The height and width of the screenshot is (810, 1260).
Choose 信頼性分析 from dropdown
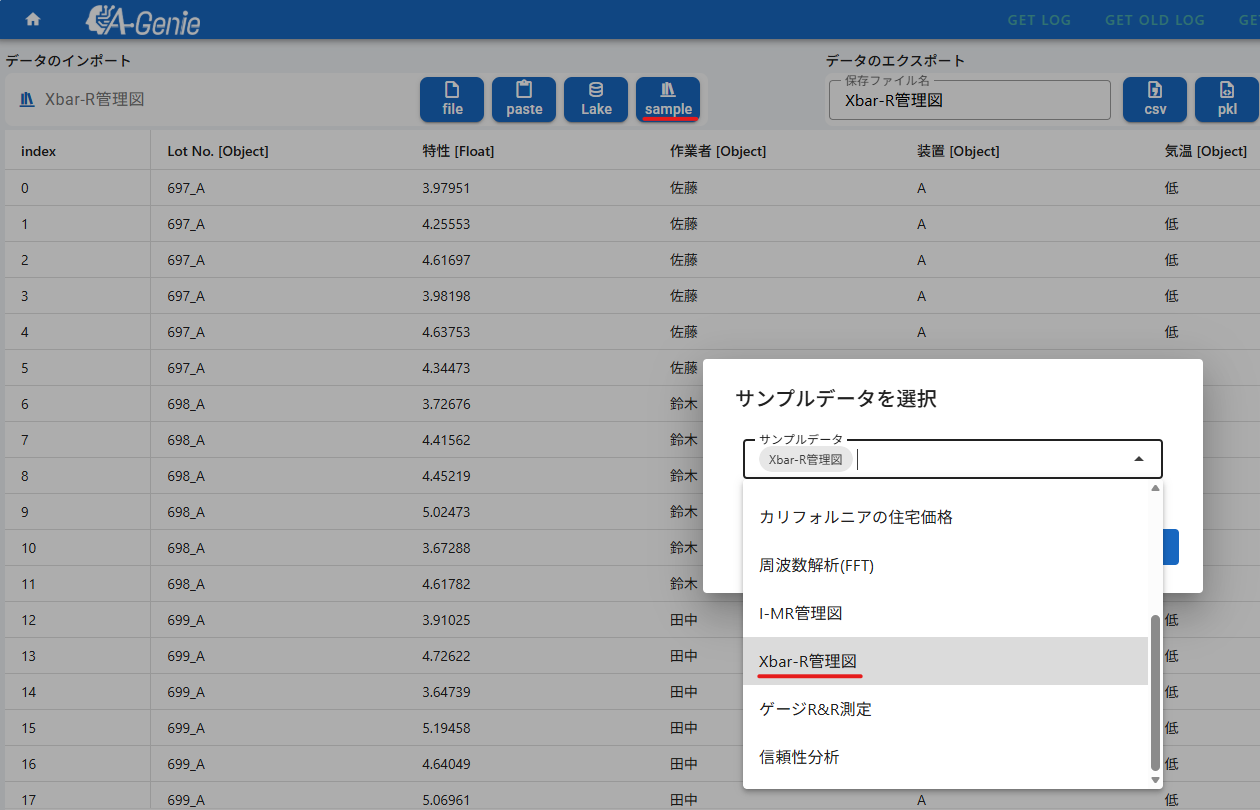pos(800,757)
